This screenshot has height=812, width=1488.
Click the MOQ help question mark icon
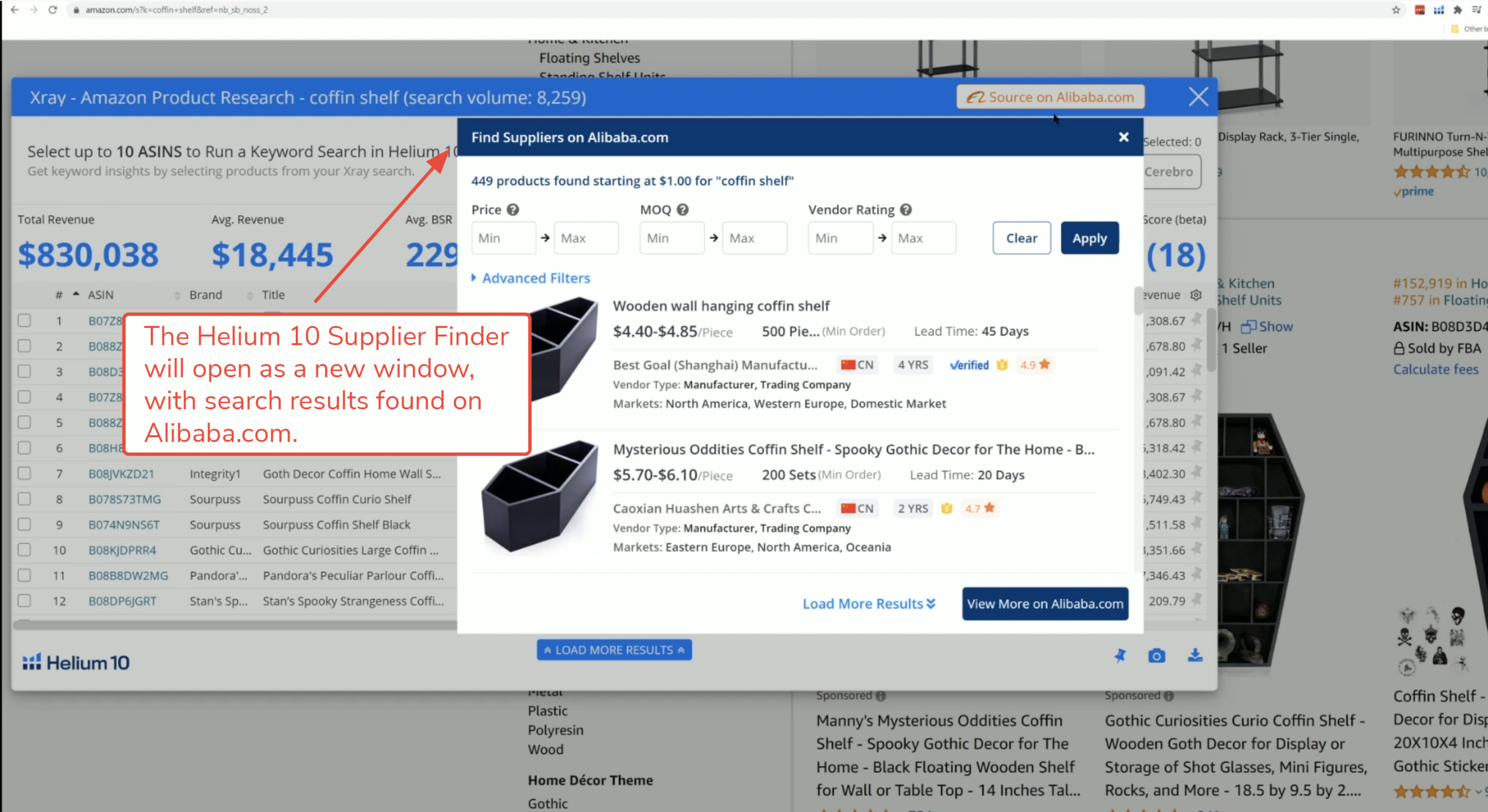click(x=682, y=210)
